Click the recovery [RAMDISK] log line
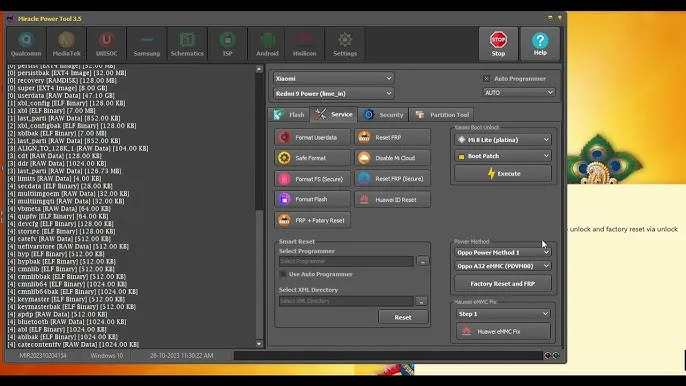 (x=62, y=81)
